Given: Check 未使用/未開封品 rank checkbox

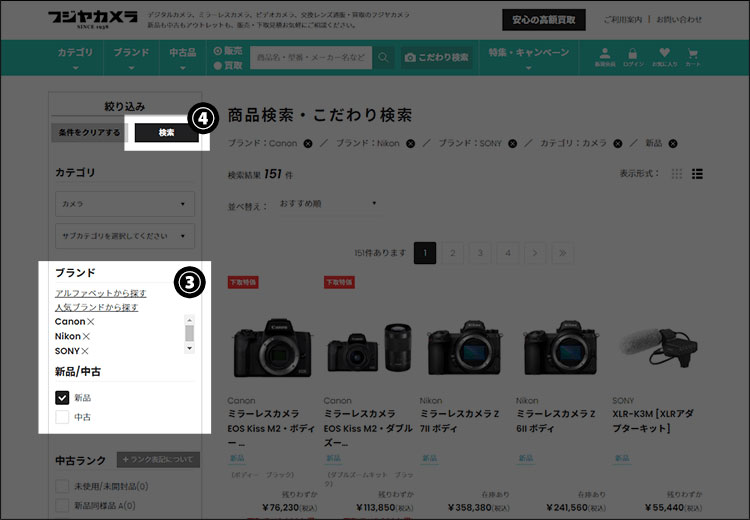Looking at the screenshot, I should click(x=62, y=487).
